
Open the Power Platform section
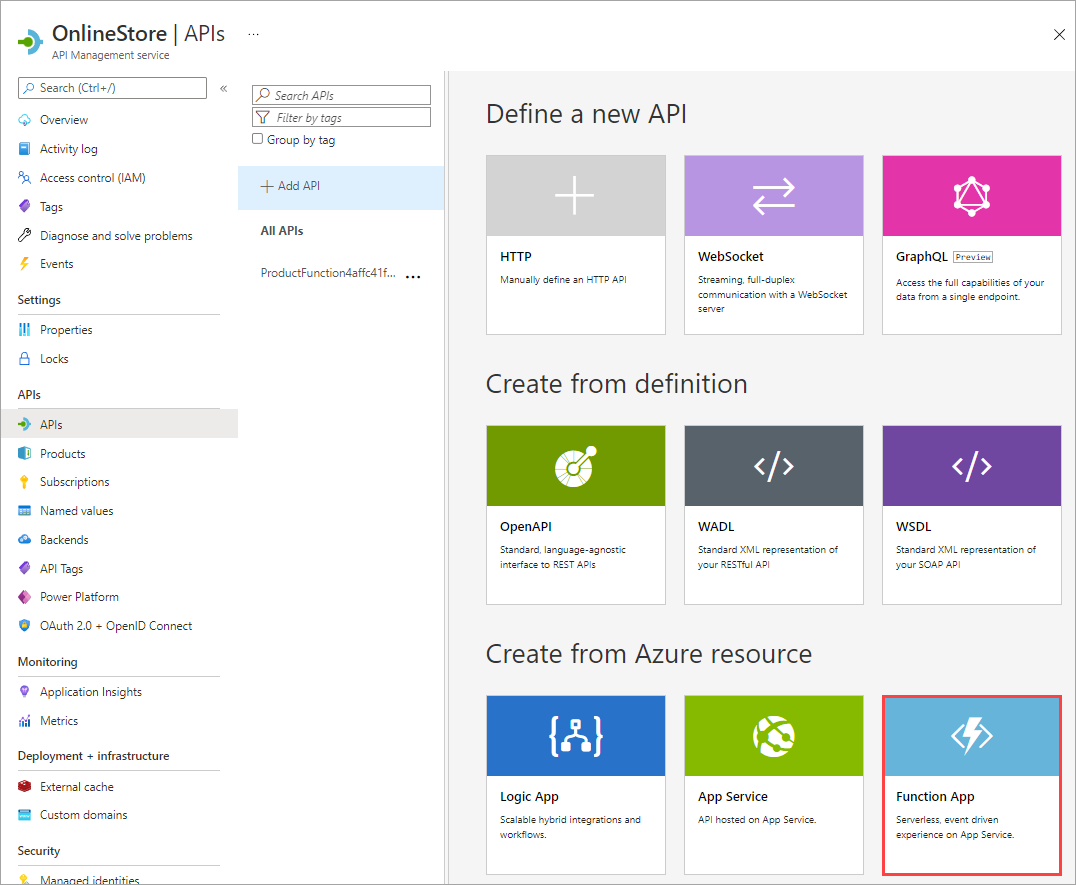pyautogui.click(x=79, y=596)
